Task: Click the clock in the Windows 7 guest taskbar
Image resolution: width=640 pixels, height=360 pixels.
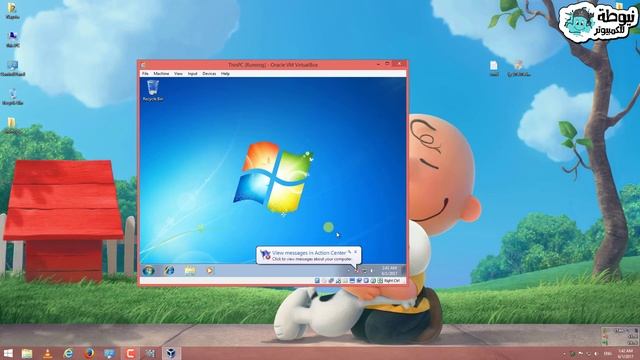Action: pos(389,271)
